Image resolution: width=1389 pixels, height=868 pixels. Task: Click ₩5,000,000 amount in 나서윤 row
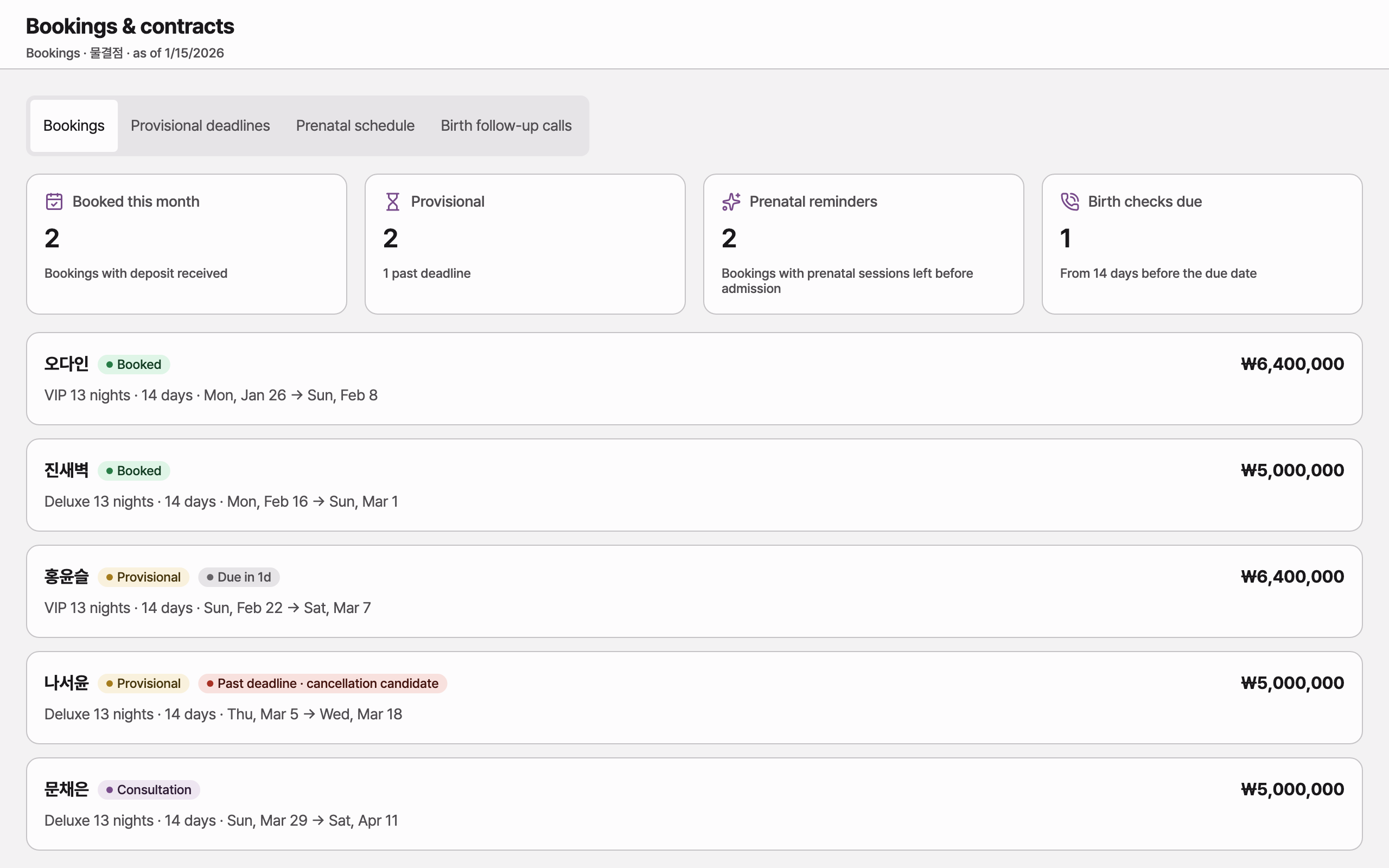point(1292,682)
